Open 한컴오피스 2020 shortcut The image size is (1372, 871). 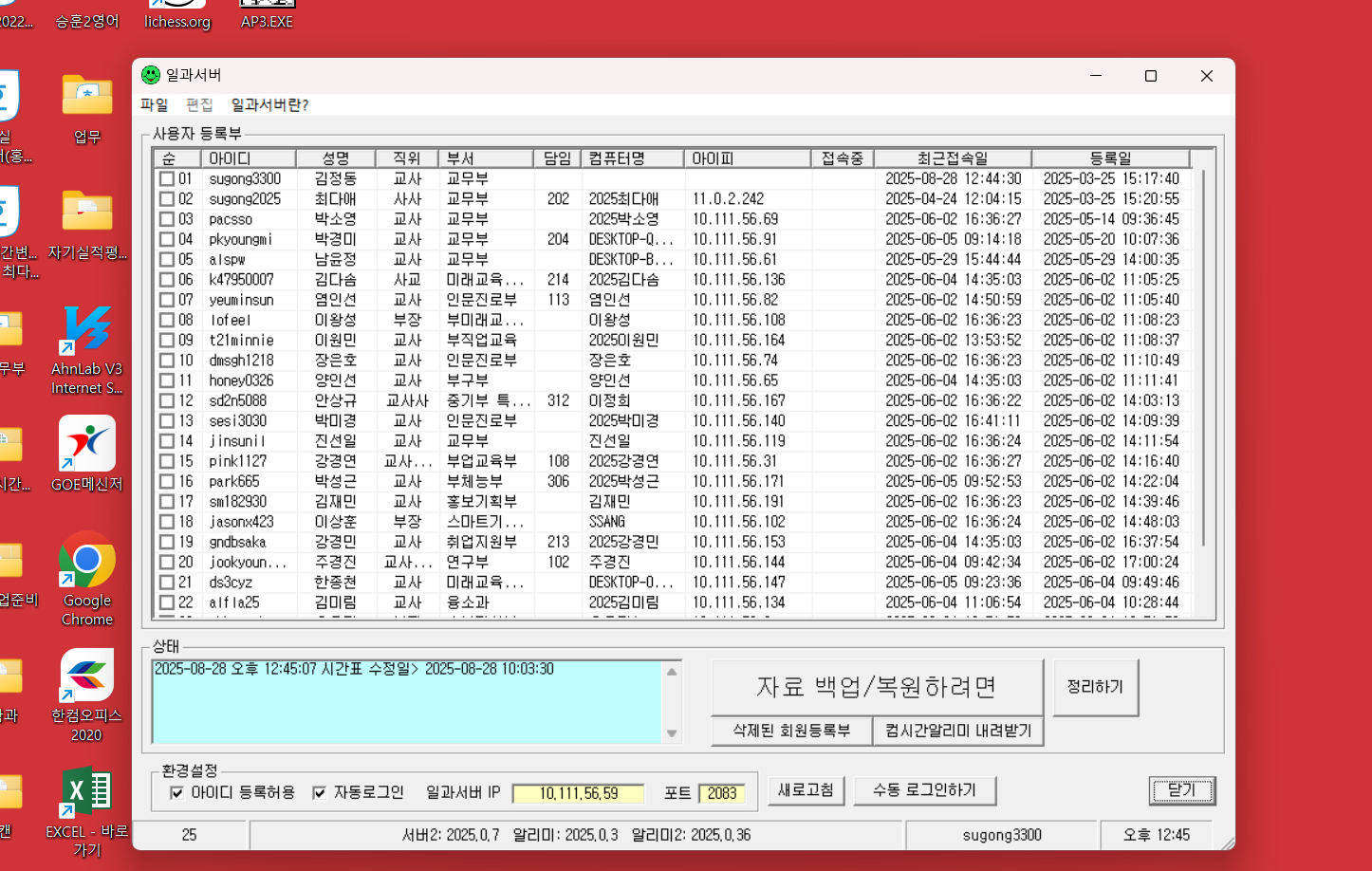86,695
